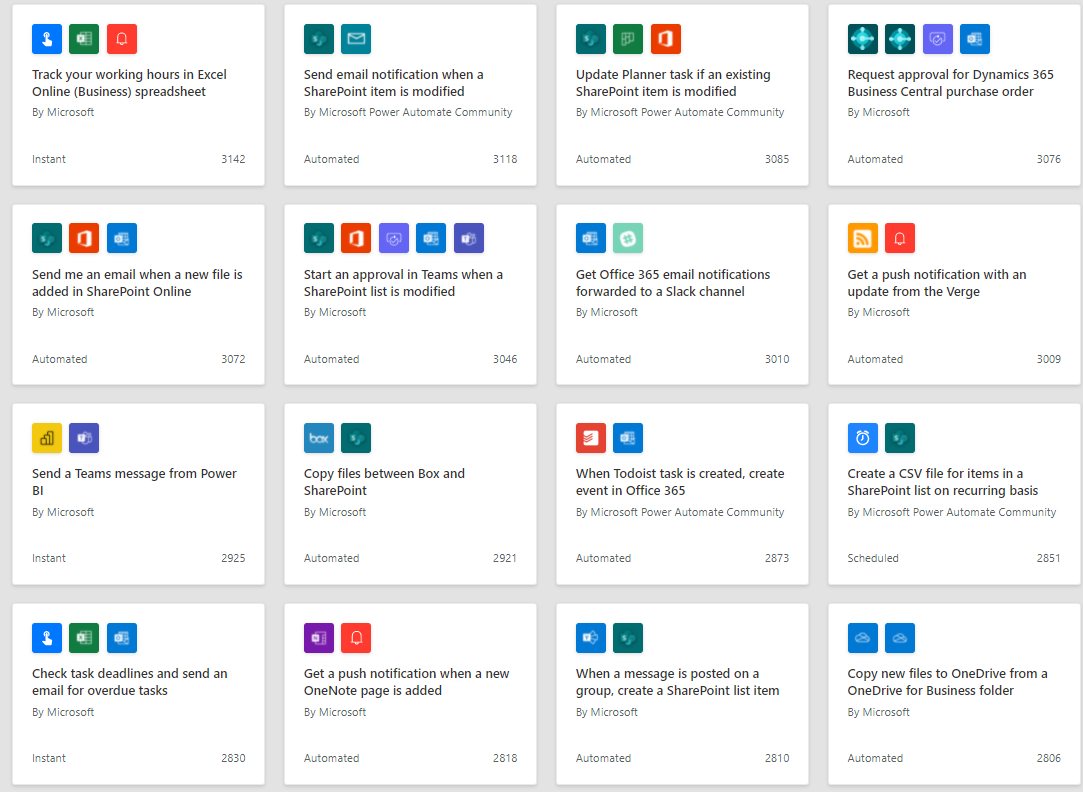The width and height of the screenshot is (1083, 792).
Task: Click By Microsoft Power Automate Community on Todoist card
Action: pyautogui.click(x=680, y=512)
